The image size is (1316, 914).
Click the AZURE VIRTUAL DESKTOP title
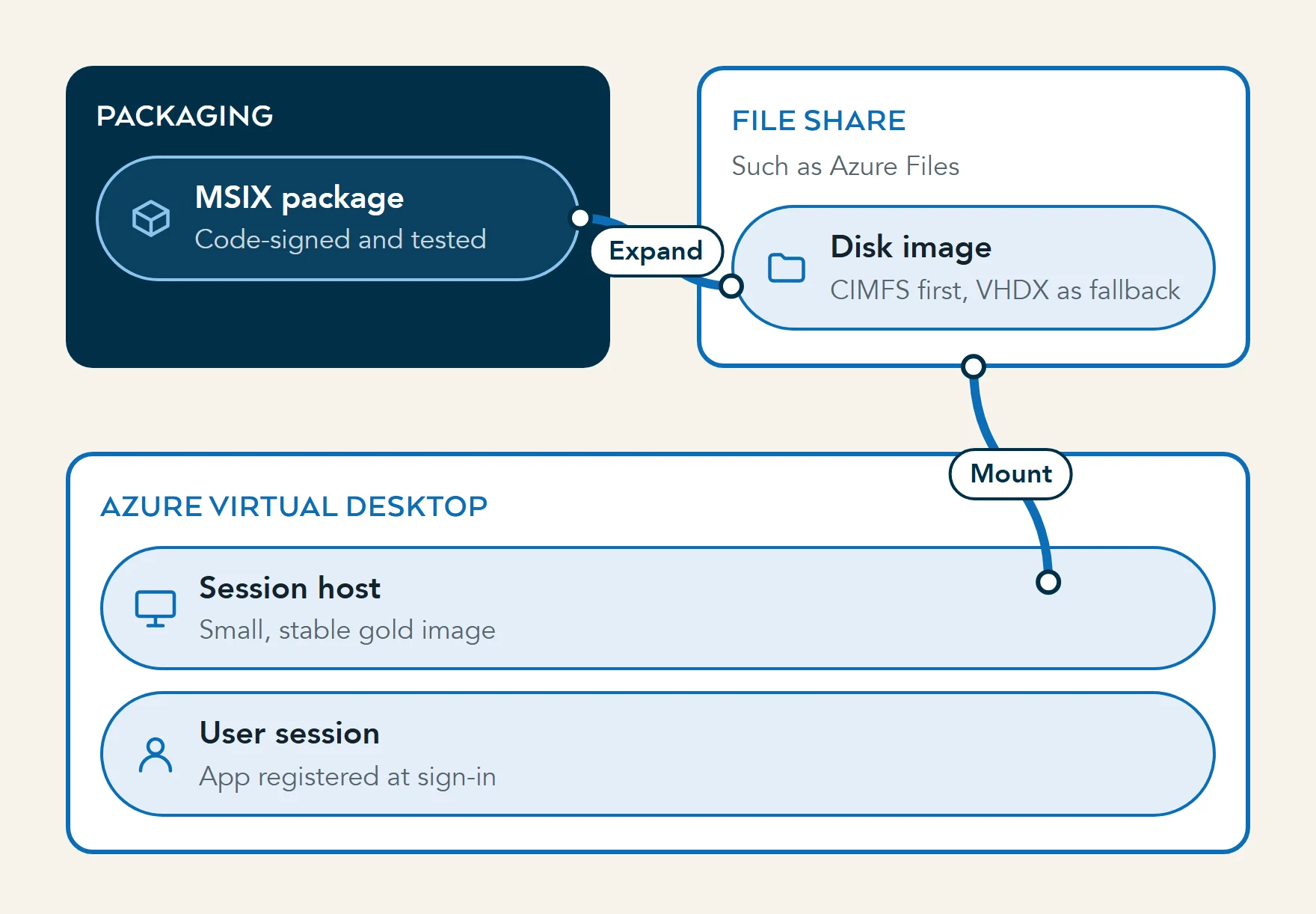pos(294,506)
